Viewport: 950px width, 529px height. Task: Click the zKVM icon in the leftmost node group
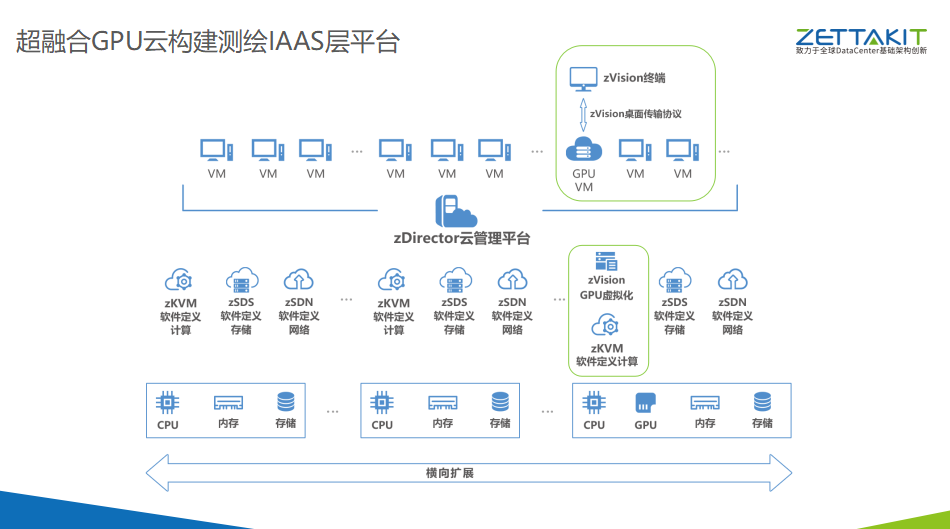(179, 280)
